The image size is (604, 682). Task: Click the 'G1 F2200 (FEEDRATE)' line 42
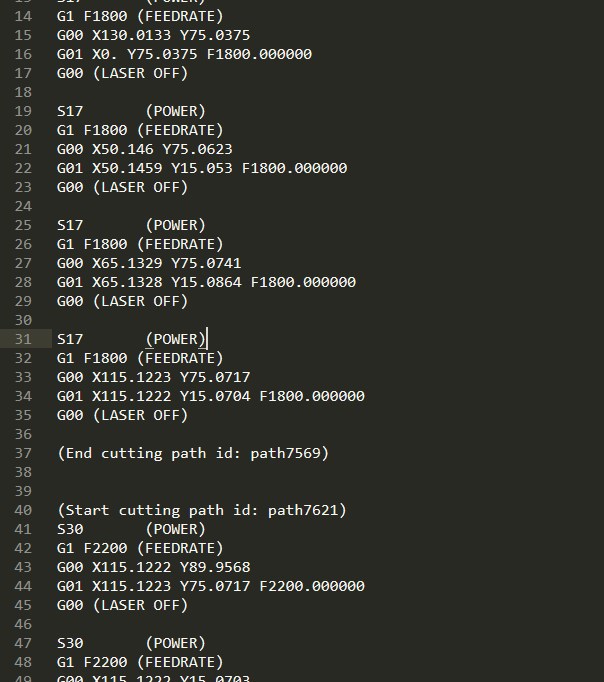point(140,548)
